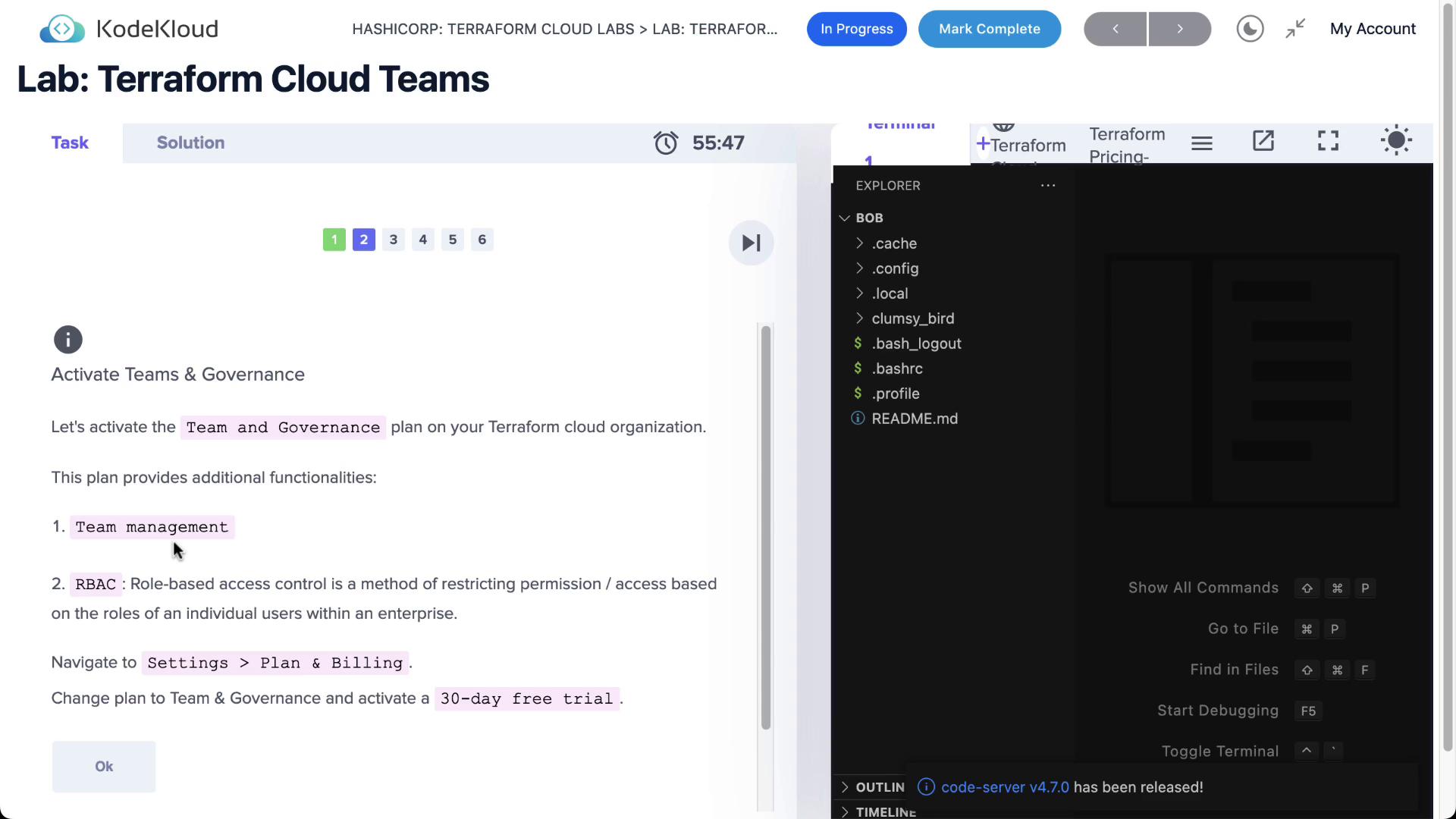Open the Terraform Pricing tab
The width and height of the screenshot is (1456, 819).
point(1126,144)
